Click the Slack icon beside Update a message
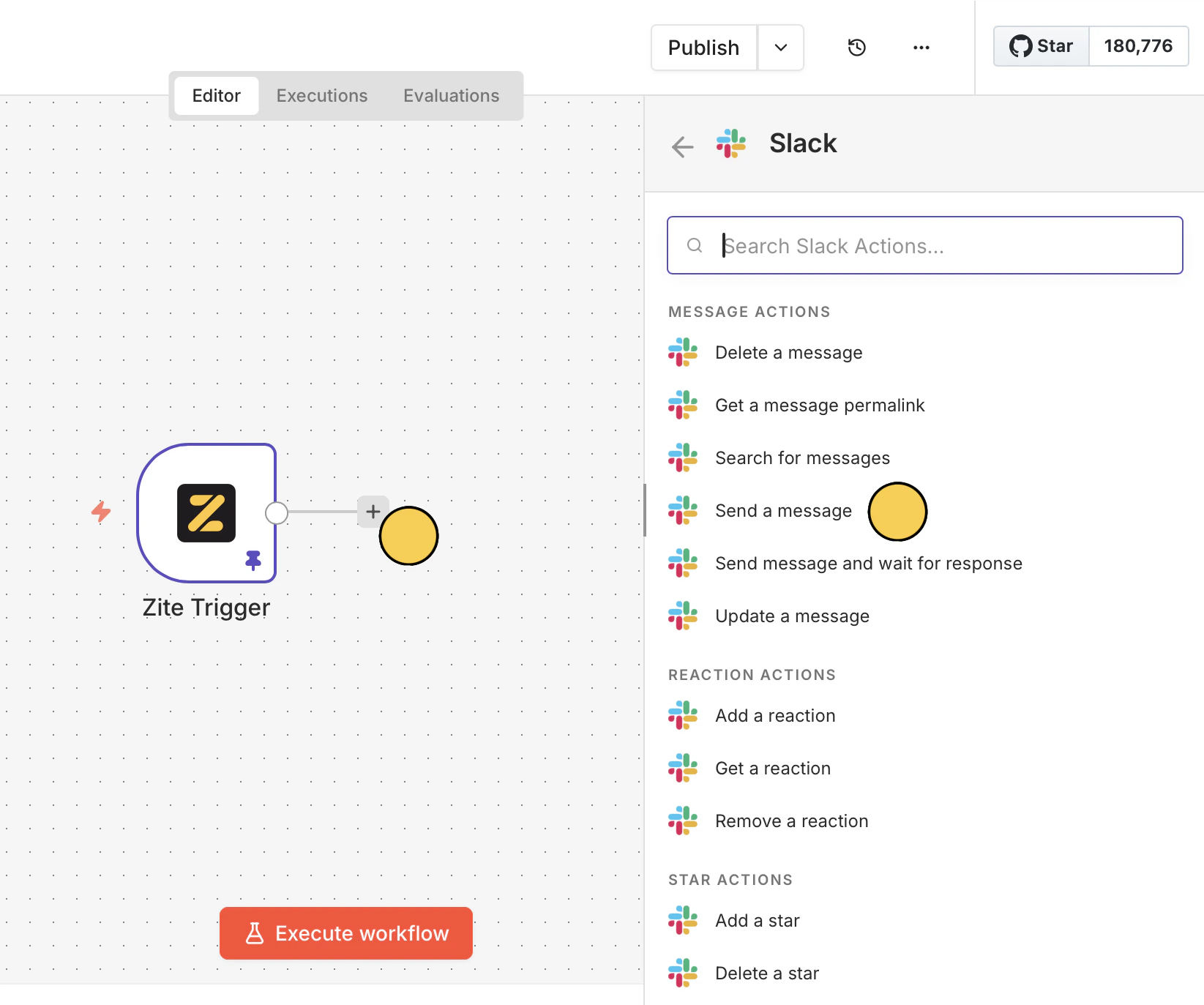This screenshot has height=1005, width=1204. pos(683,616)
